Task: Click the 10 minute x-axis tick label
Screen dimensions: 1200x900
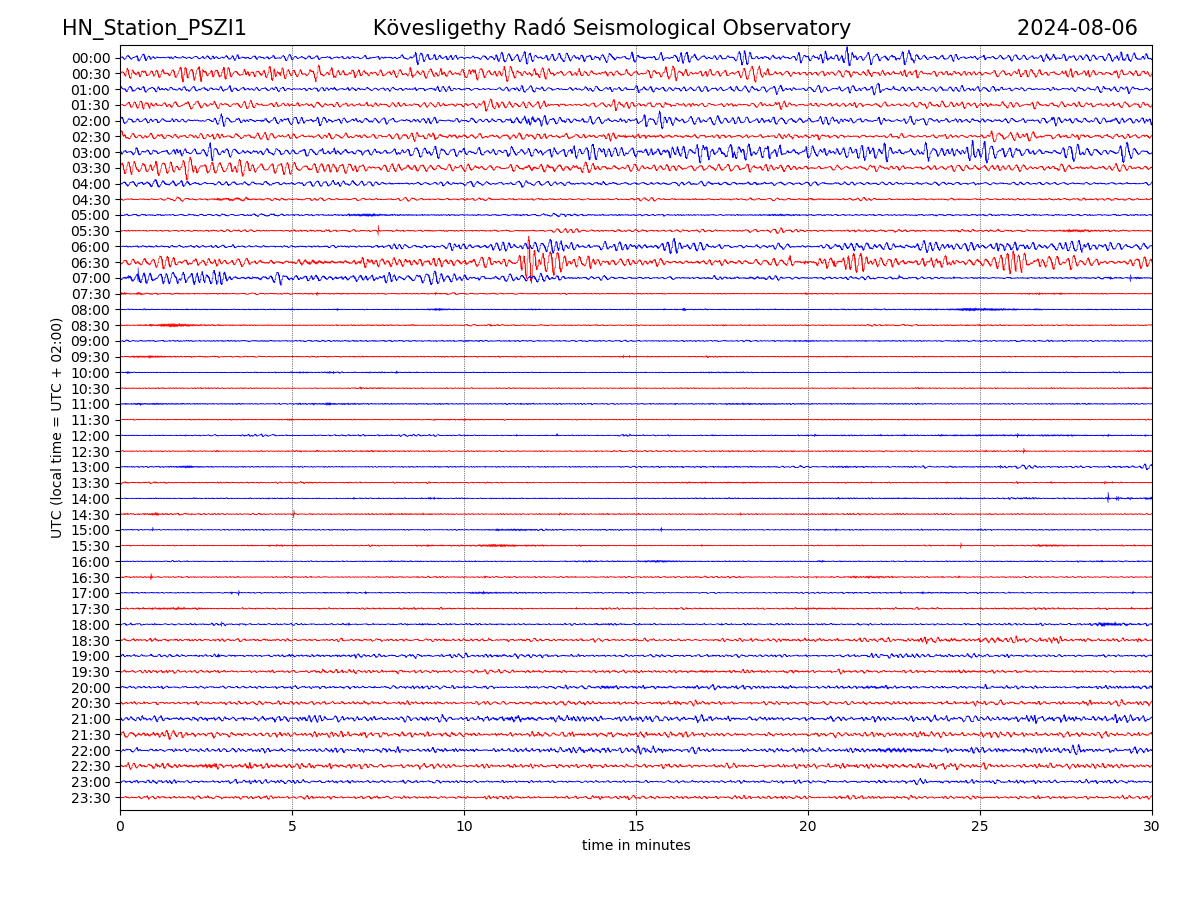Action: pos(464,827)
